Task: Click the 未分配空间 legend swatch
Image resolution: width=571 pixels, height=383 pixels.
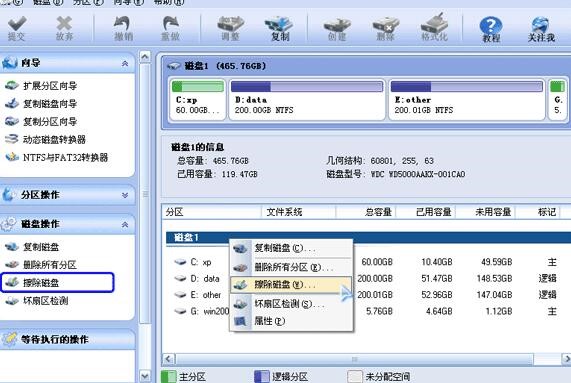Action: 355,377
